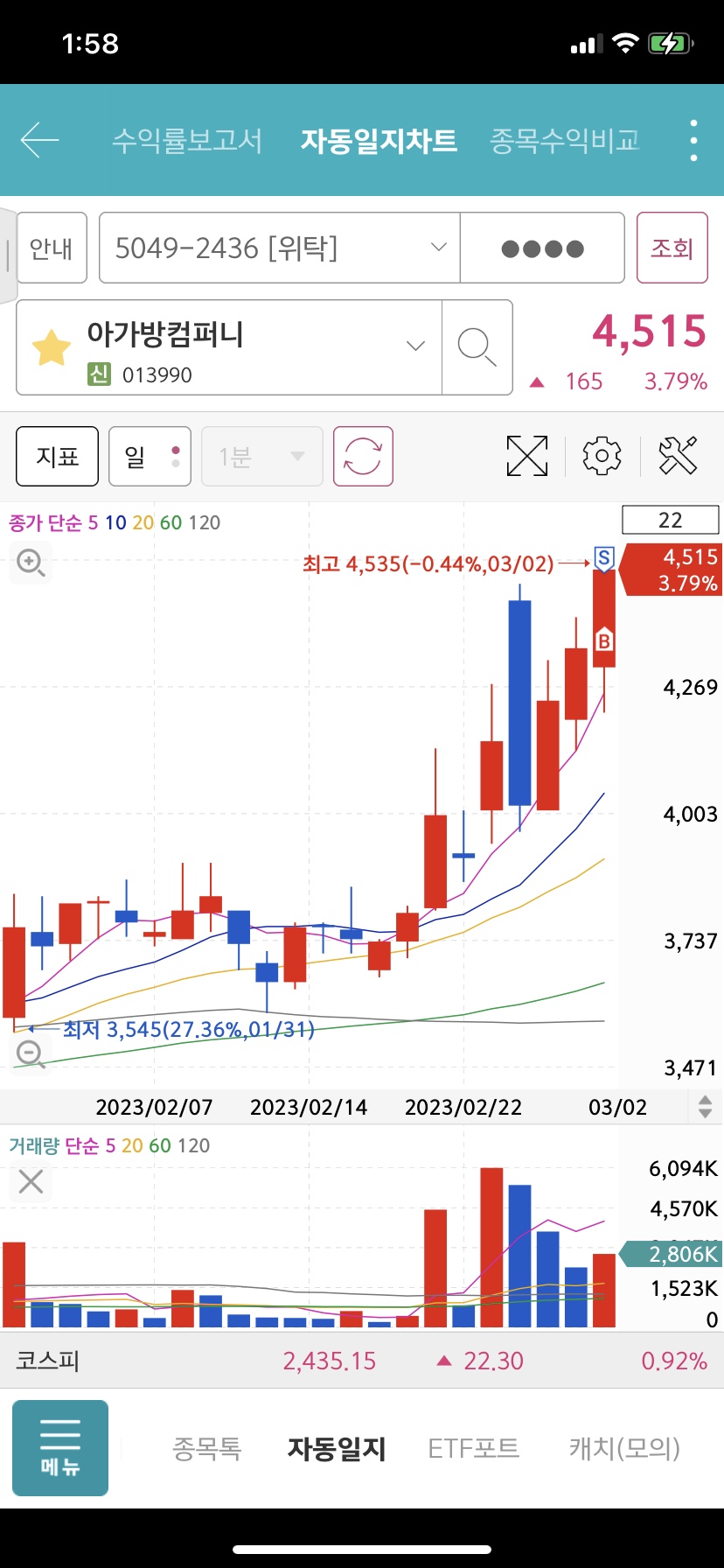Screen dimensions: 724x1568
Task: Tap the 2,806K volume tag
Action: tap(672, 1254)
